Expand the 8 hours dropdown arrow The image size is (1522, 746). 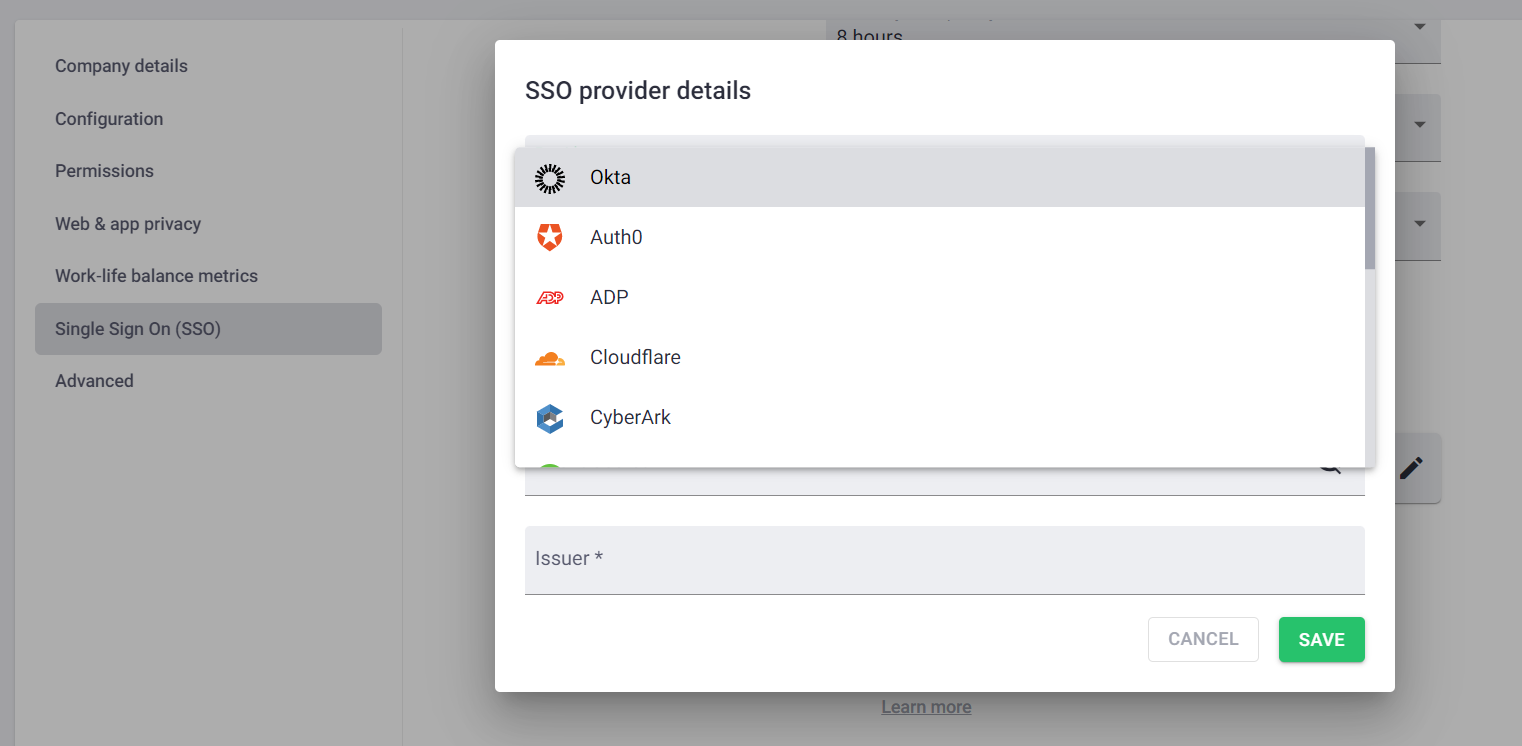(x=1419, y=27)
